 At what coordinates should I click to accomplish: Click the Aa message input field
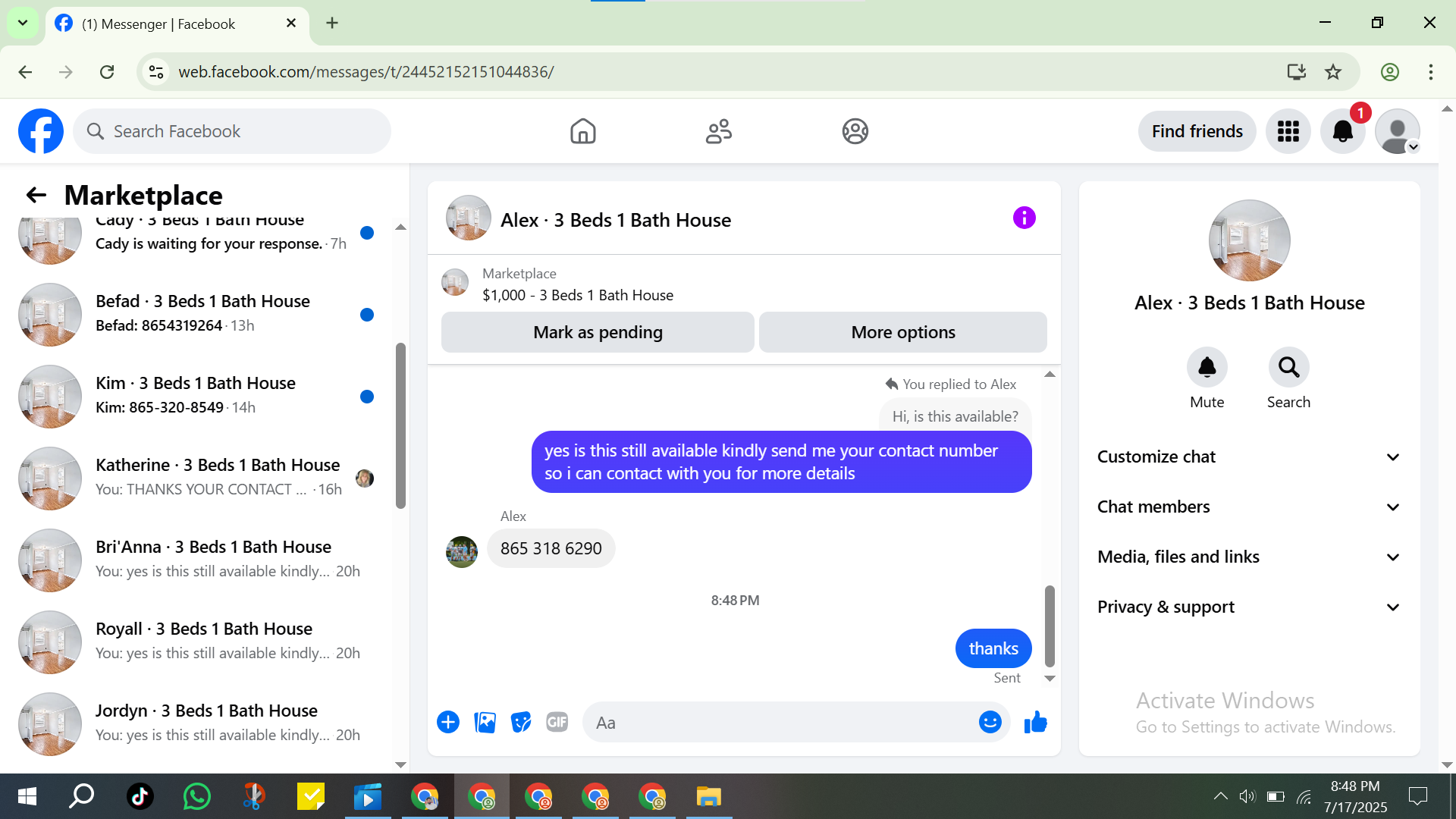click(781, 723)
